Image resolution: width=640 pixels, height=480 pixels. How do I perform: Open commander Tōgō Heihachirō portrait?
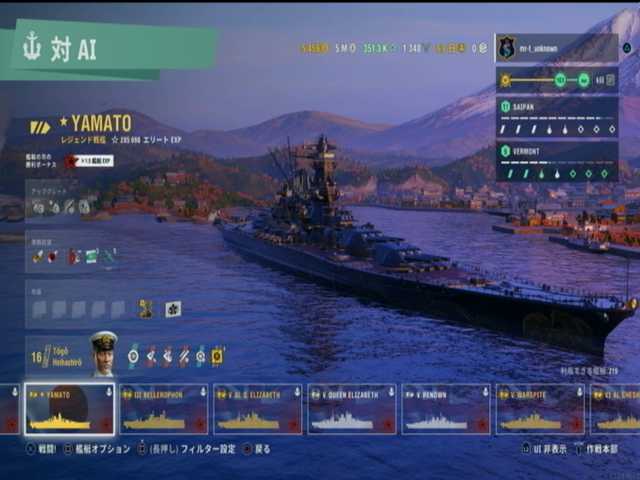coord(104,354)
